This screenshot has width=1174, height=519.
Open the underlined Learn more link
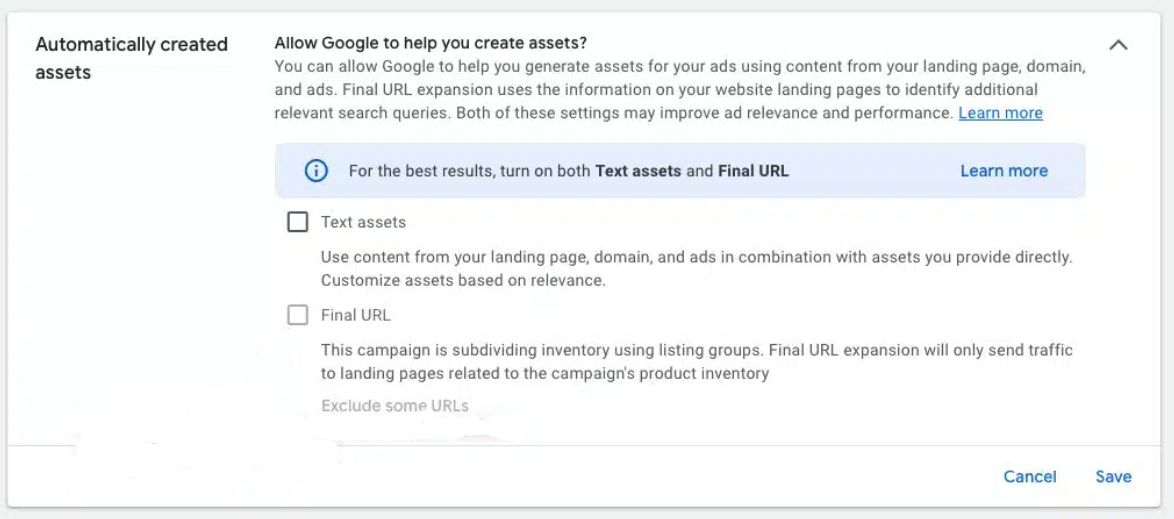[1000, 113]
